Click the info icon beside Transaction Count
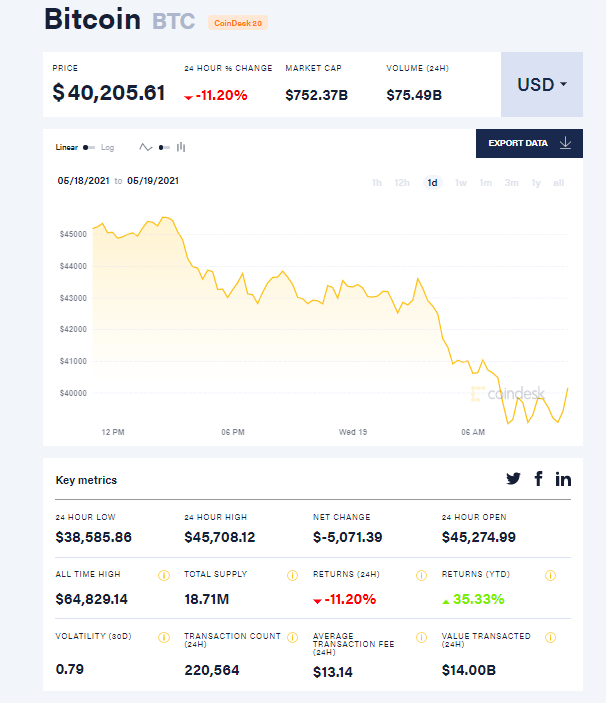Viewport: 606px width, 703px height. [292, 636]
